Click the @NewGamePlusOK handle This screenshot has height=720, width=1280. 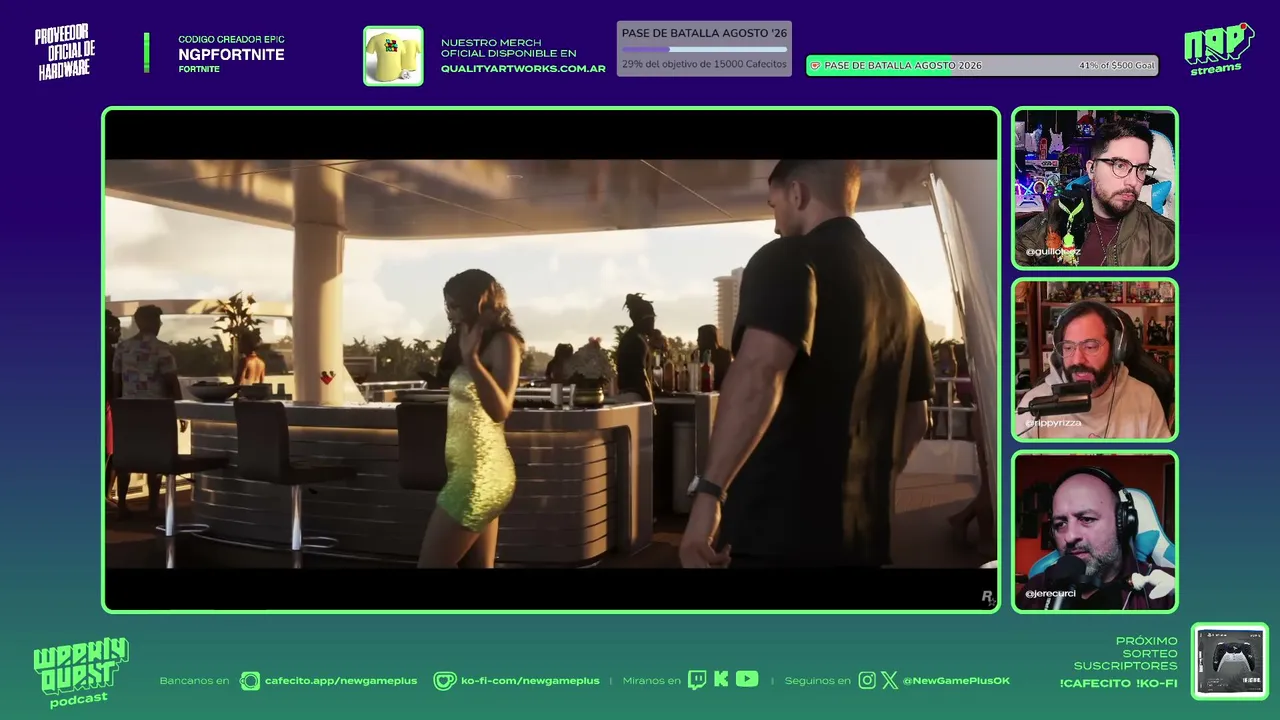(x=956, y=681)
